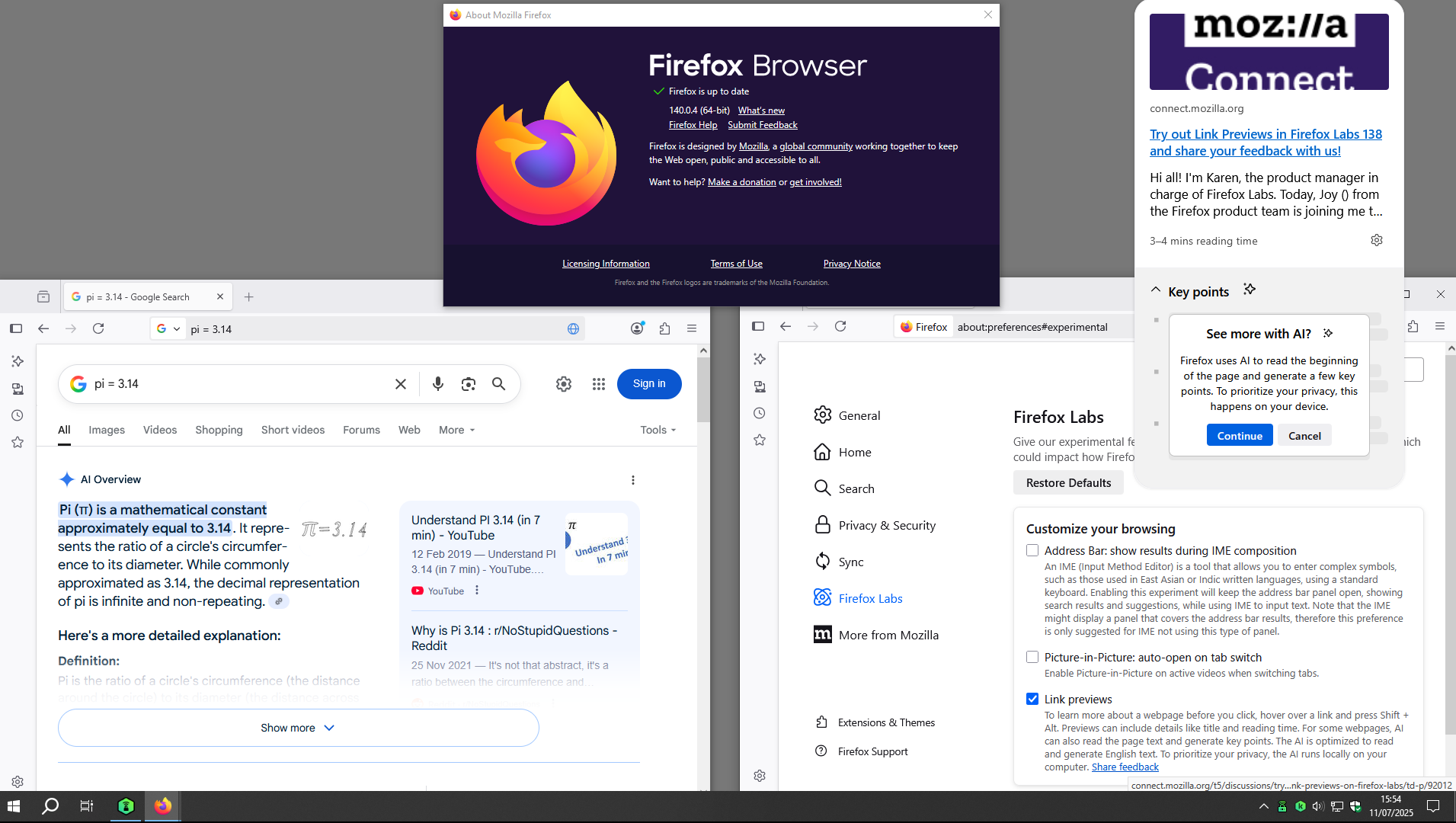Expand AI Overview with Show more

pos(299,728)
